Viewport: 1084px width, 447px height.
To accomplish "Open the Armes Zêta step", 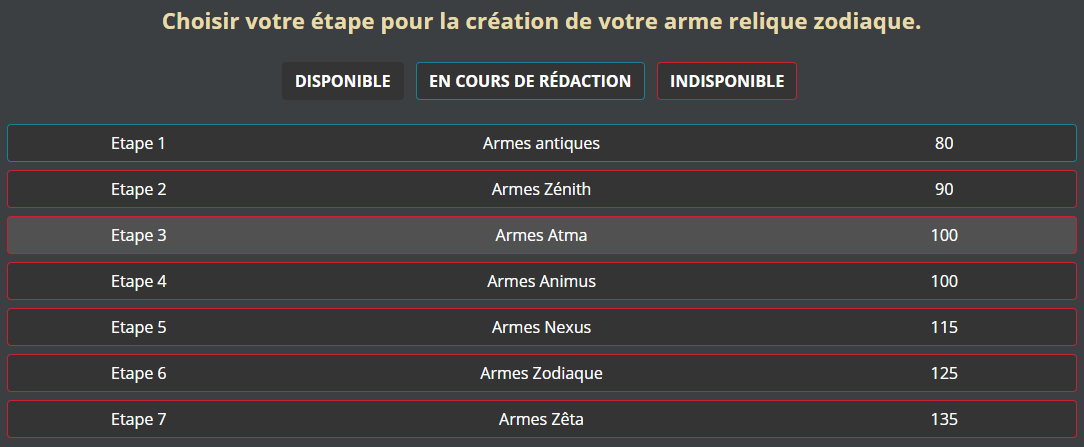I will (x=541, y=419).
